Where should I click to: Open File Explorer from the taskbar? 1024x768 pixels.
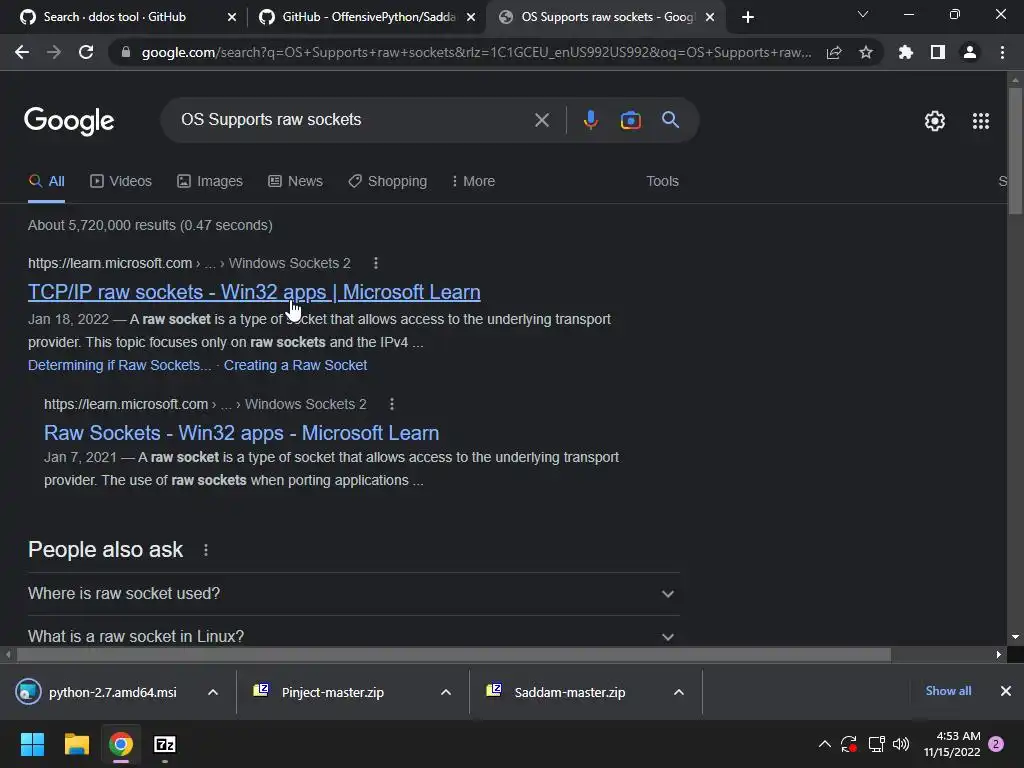tap(76, 744)
